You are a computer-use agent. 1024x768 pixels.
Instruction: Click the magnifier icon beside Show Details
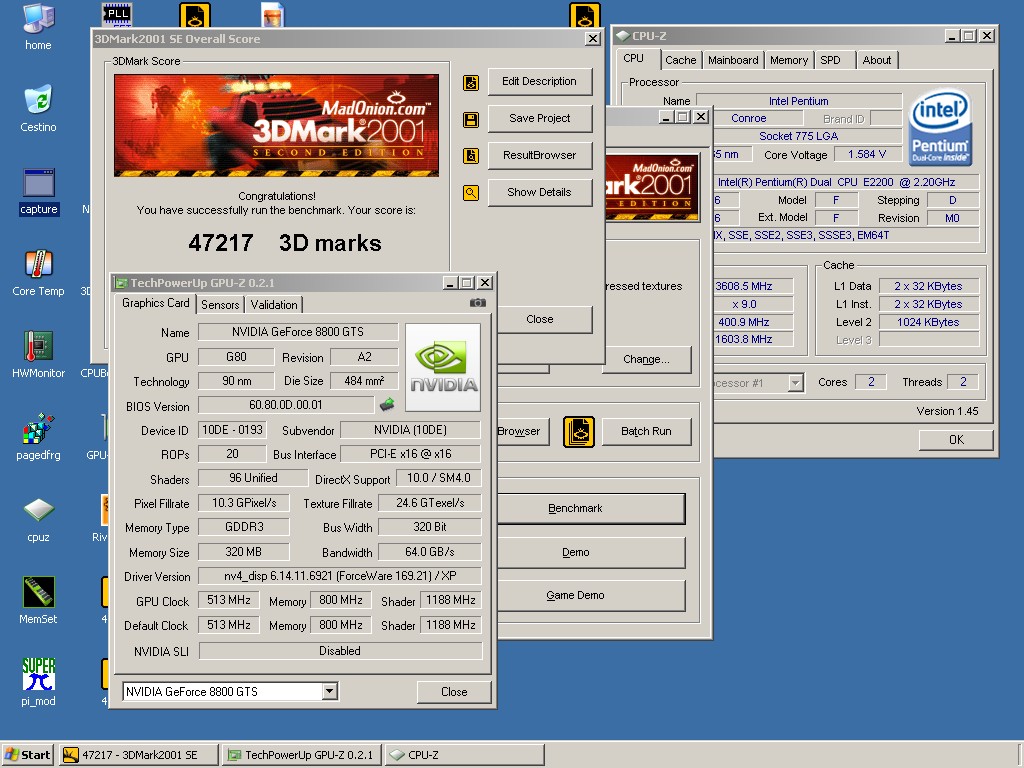[471, 193]
